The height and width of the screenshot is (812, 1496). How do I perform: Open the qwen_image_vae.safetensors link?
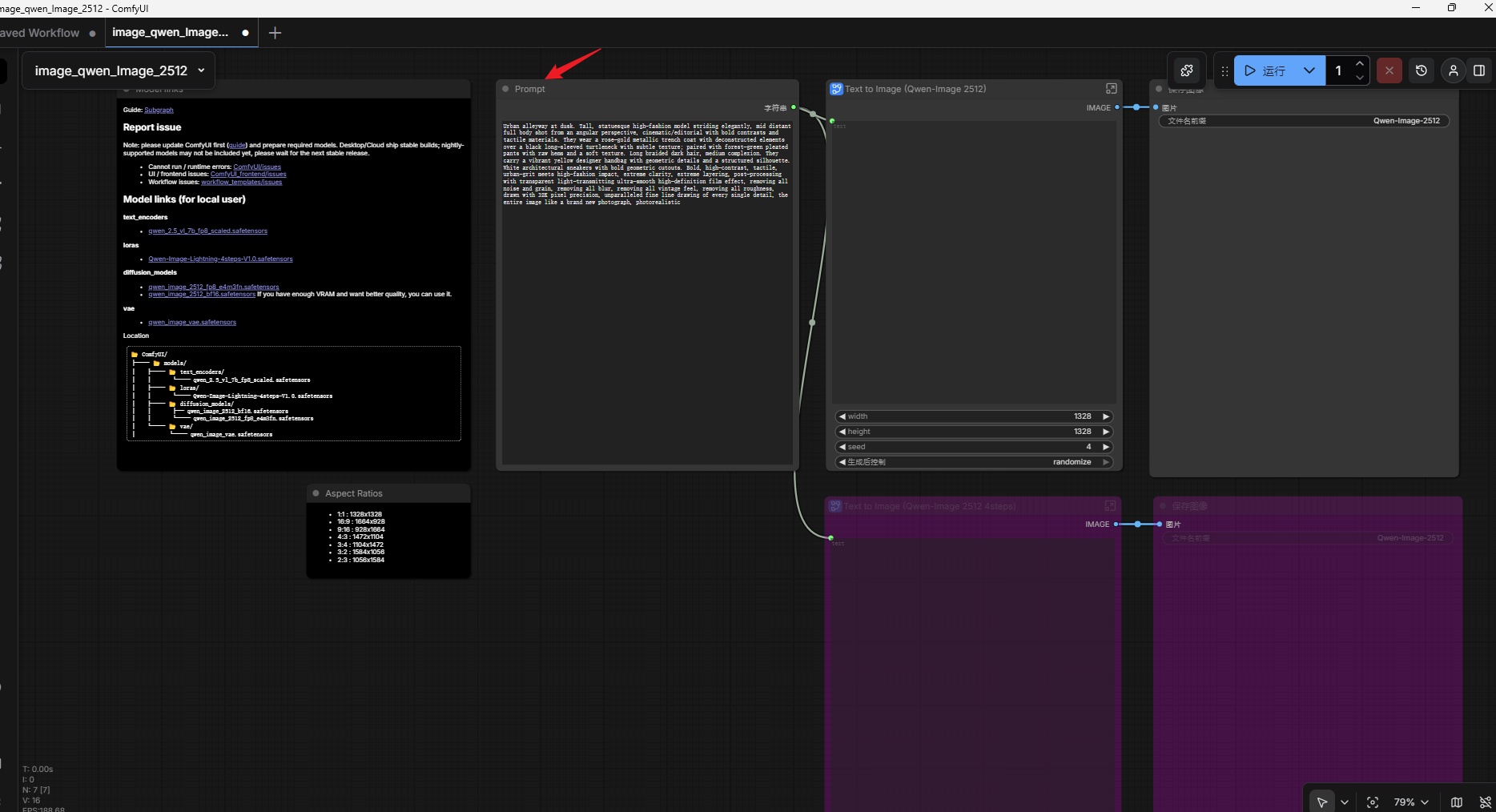coord(192,322)
